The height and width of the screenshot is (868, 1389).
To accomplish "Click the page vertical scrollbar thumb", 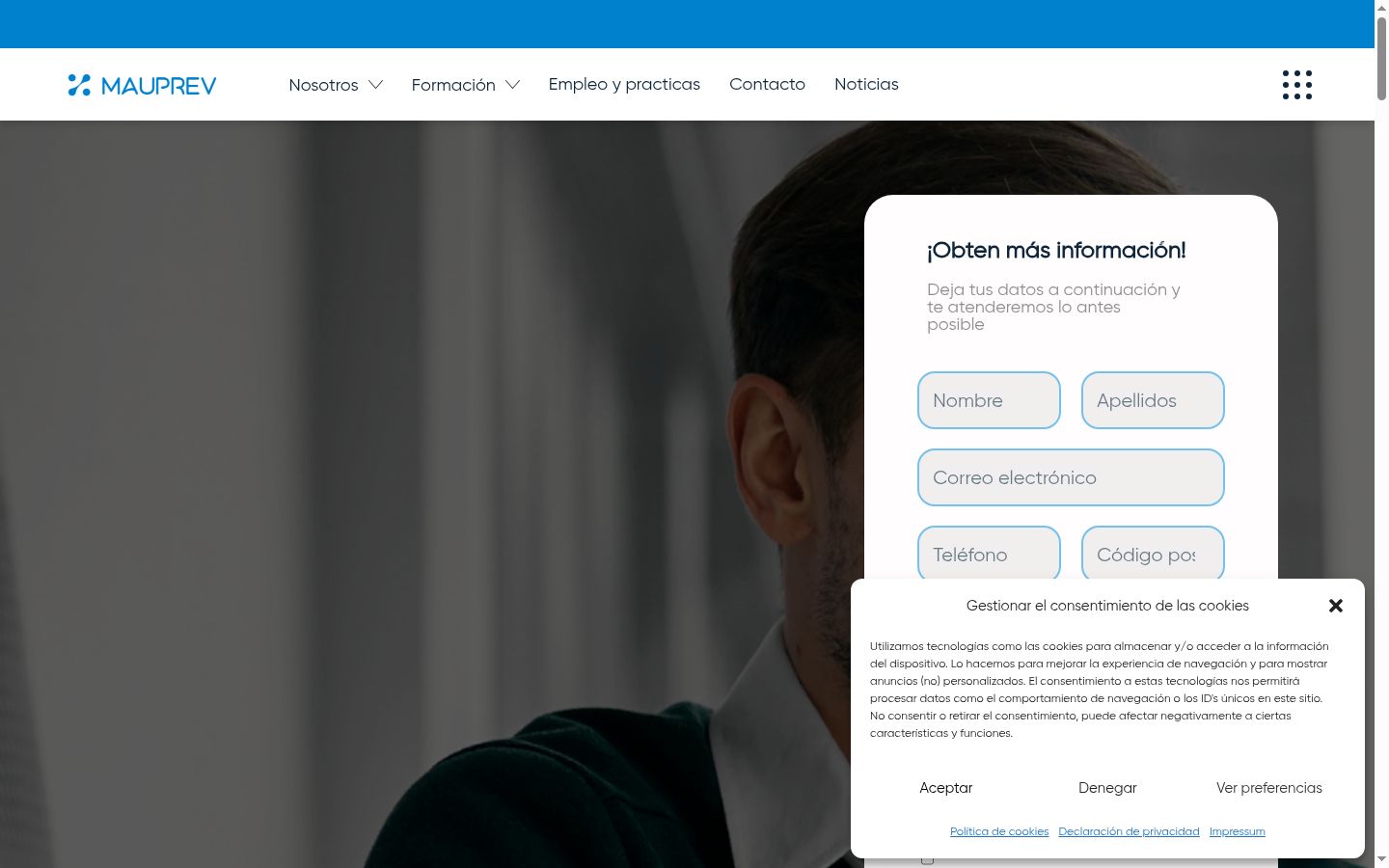I will pyautogui.click(x=1381, y=58).
